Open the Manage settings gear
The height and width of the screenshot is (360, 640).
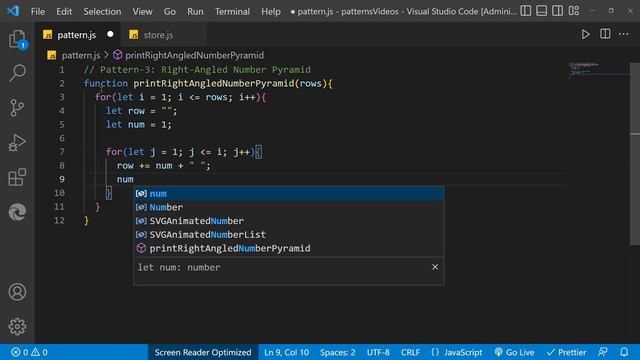click(17, 327)
